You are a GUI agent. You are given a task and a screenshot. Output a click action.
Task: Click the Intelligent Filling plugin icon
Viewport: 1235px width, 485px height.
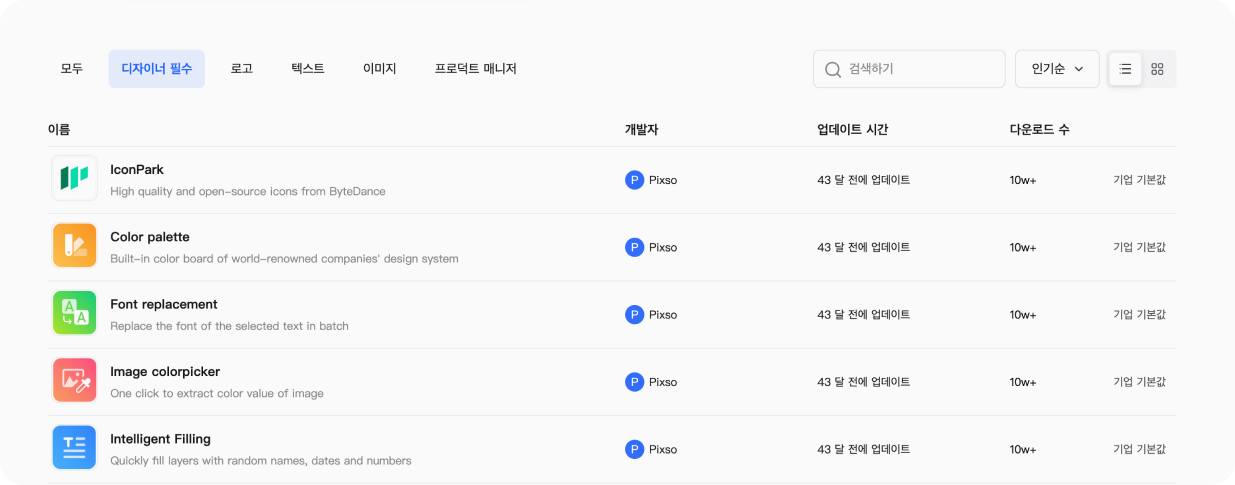[74, 448]
